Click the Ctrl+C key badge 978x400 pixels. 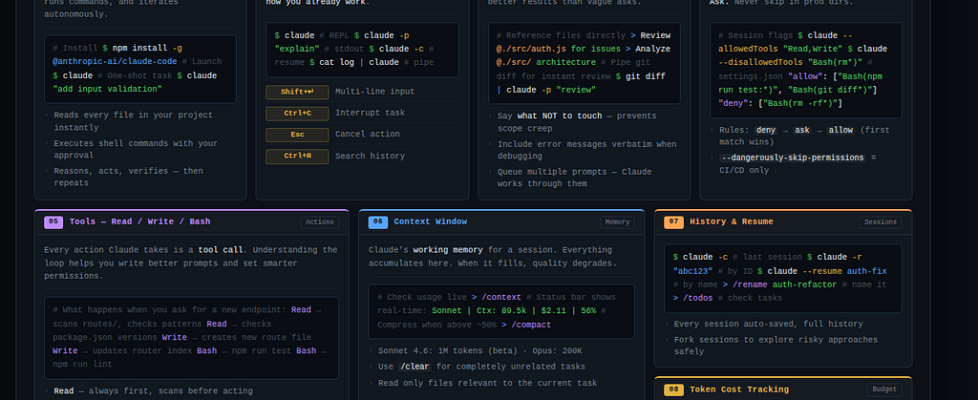tap(297, 113)
